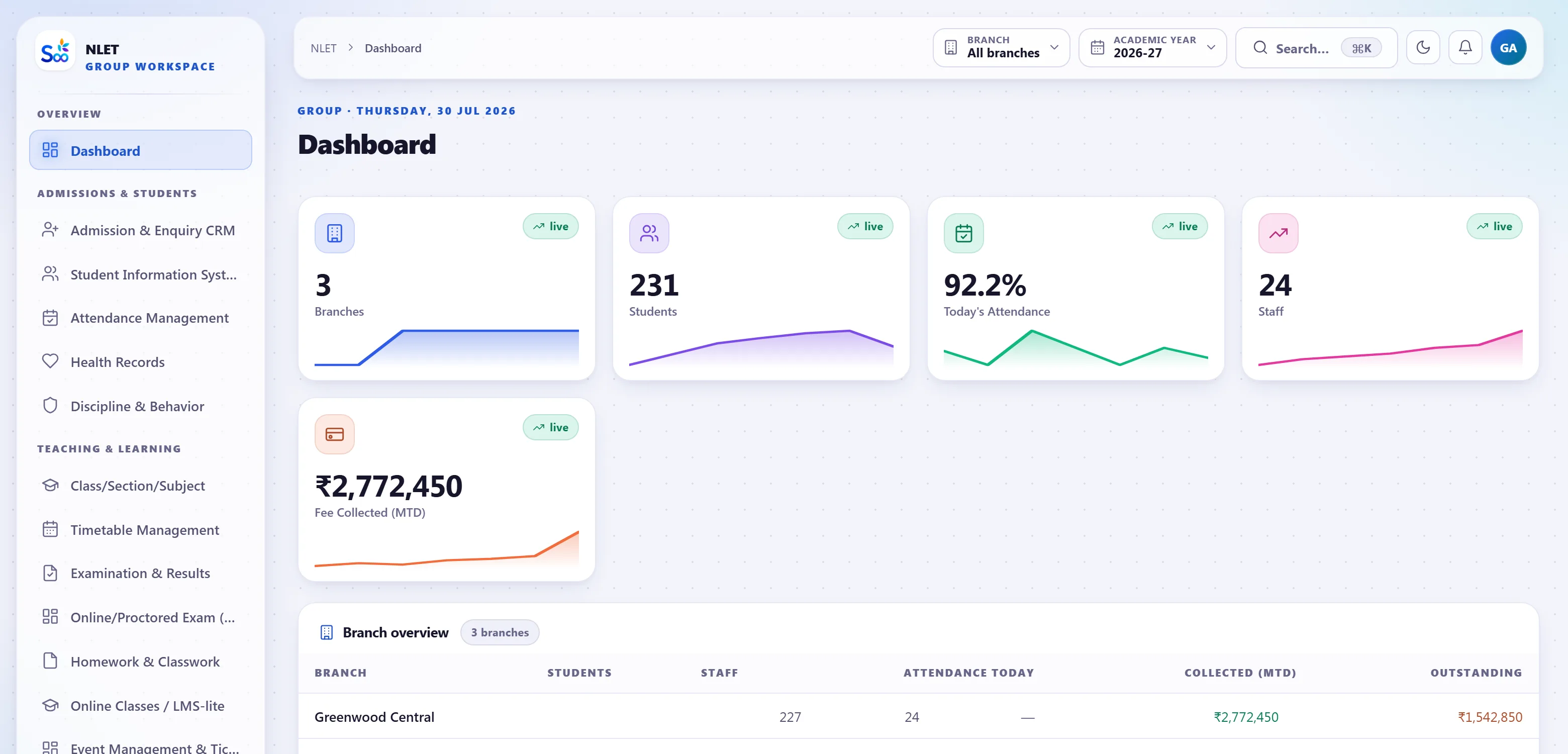The height and width of the screenshot is (754, 1568).
Task: Open the GA user avatar menu
Action: click(x=1508, y=48)
